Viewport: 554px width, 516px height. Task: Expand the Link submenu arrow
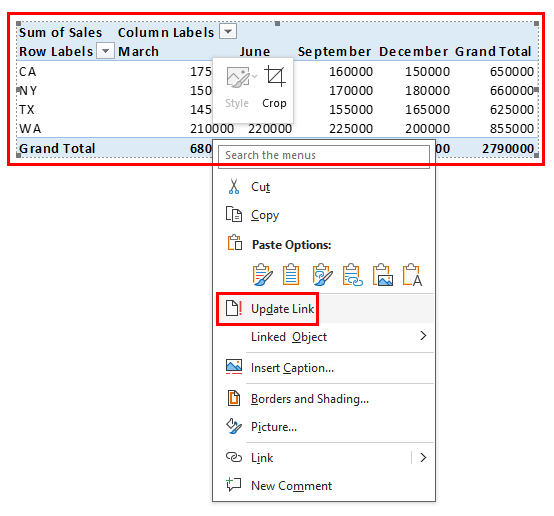(423, 458)
